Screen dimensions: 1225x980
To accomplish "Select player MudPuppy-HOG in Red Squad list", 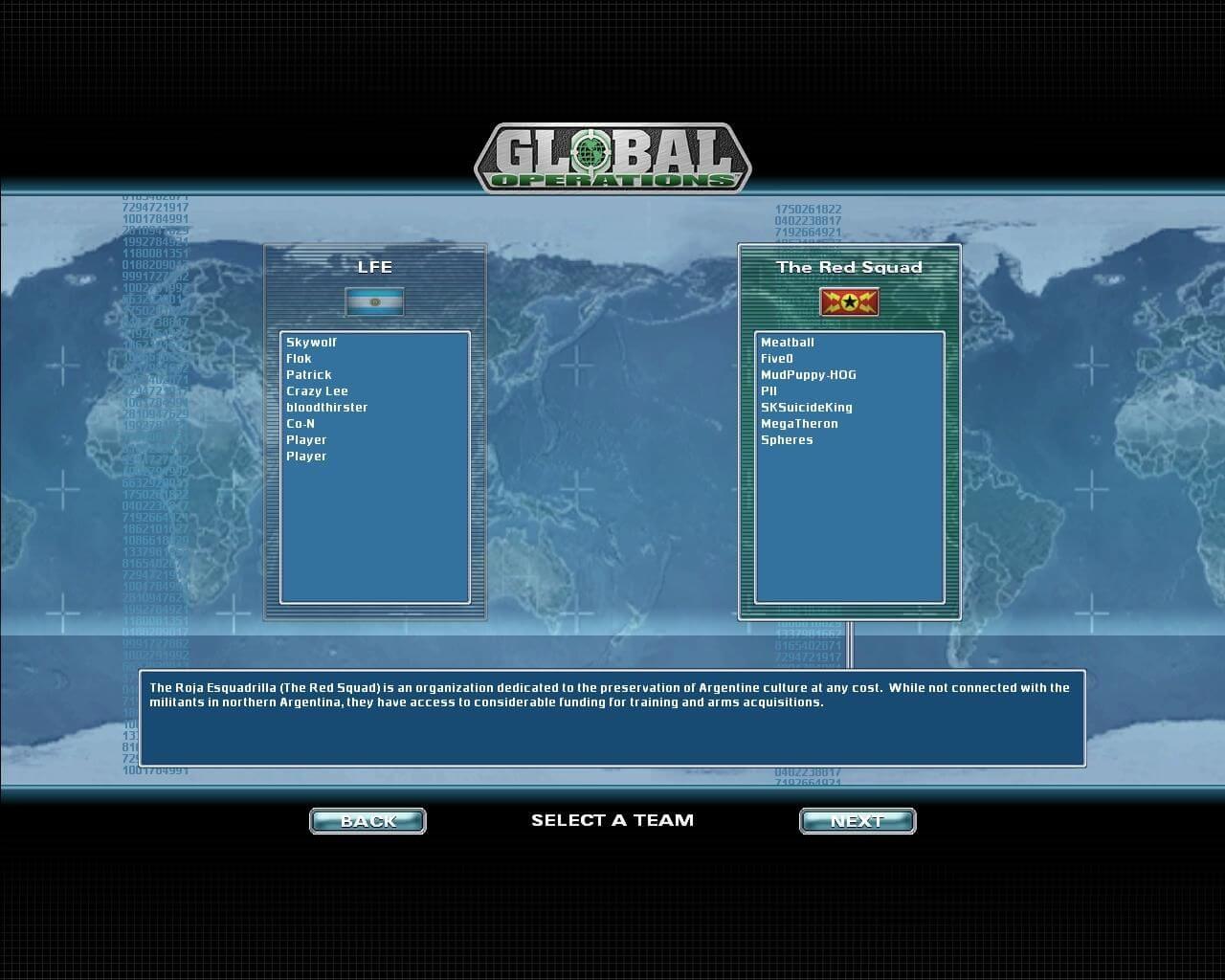I will pyautogui.click(x=809, y=374).
